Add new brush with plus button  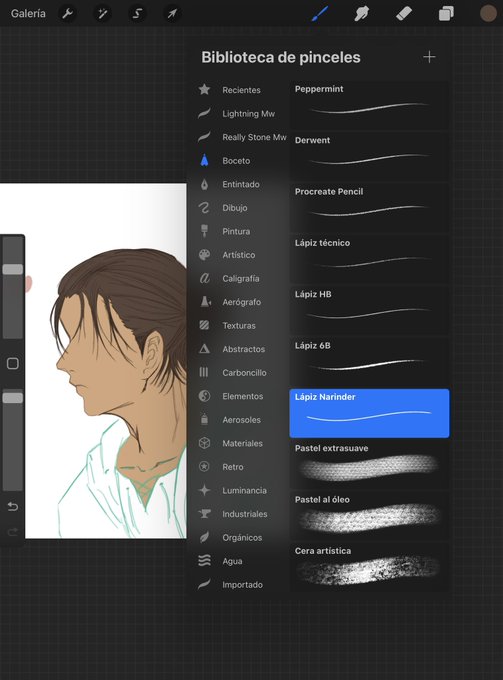point(429,57)
